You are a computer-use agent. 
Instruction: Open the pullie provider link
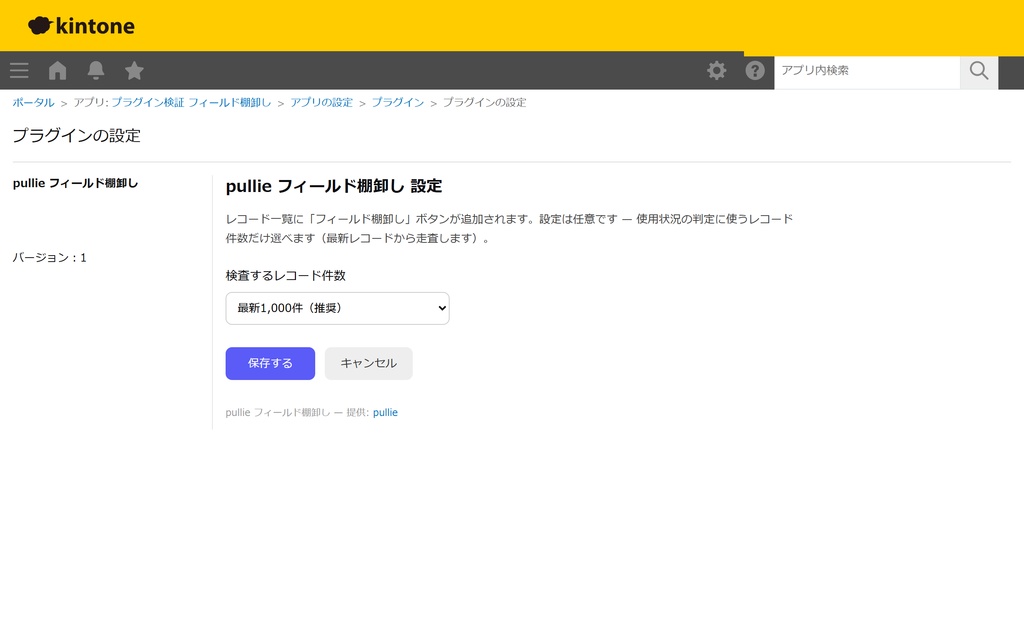coord(385,413)
